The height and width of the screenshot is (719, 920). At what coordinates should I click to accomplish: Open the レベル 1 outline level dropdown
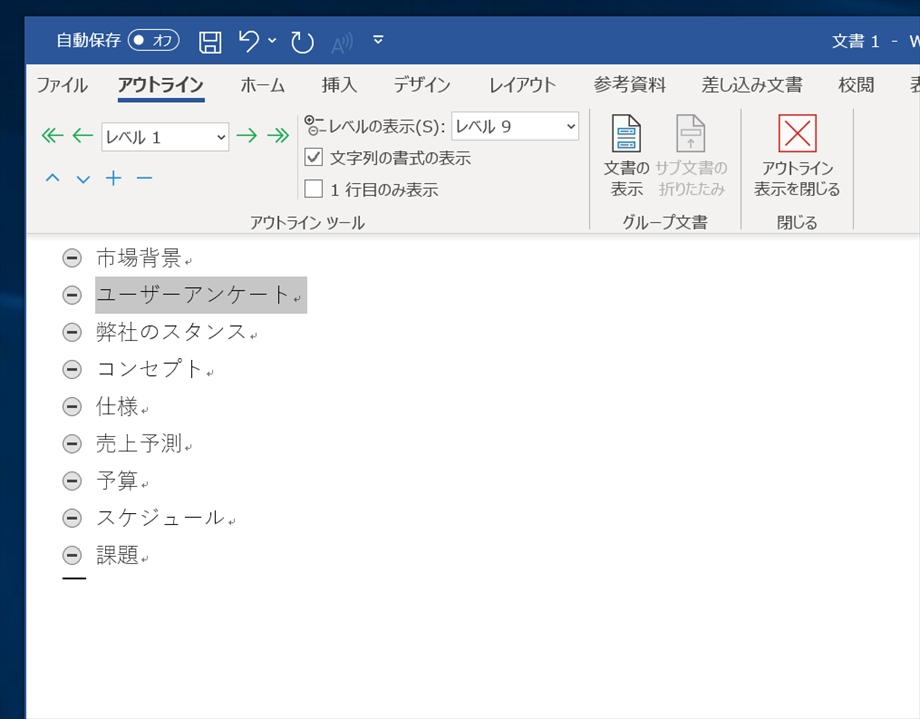click(165, 137)
